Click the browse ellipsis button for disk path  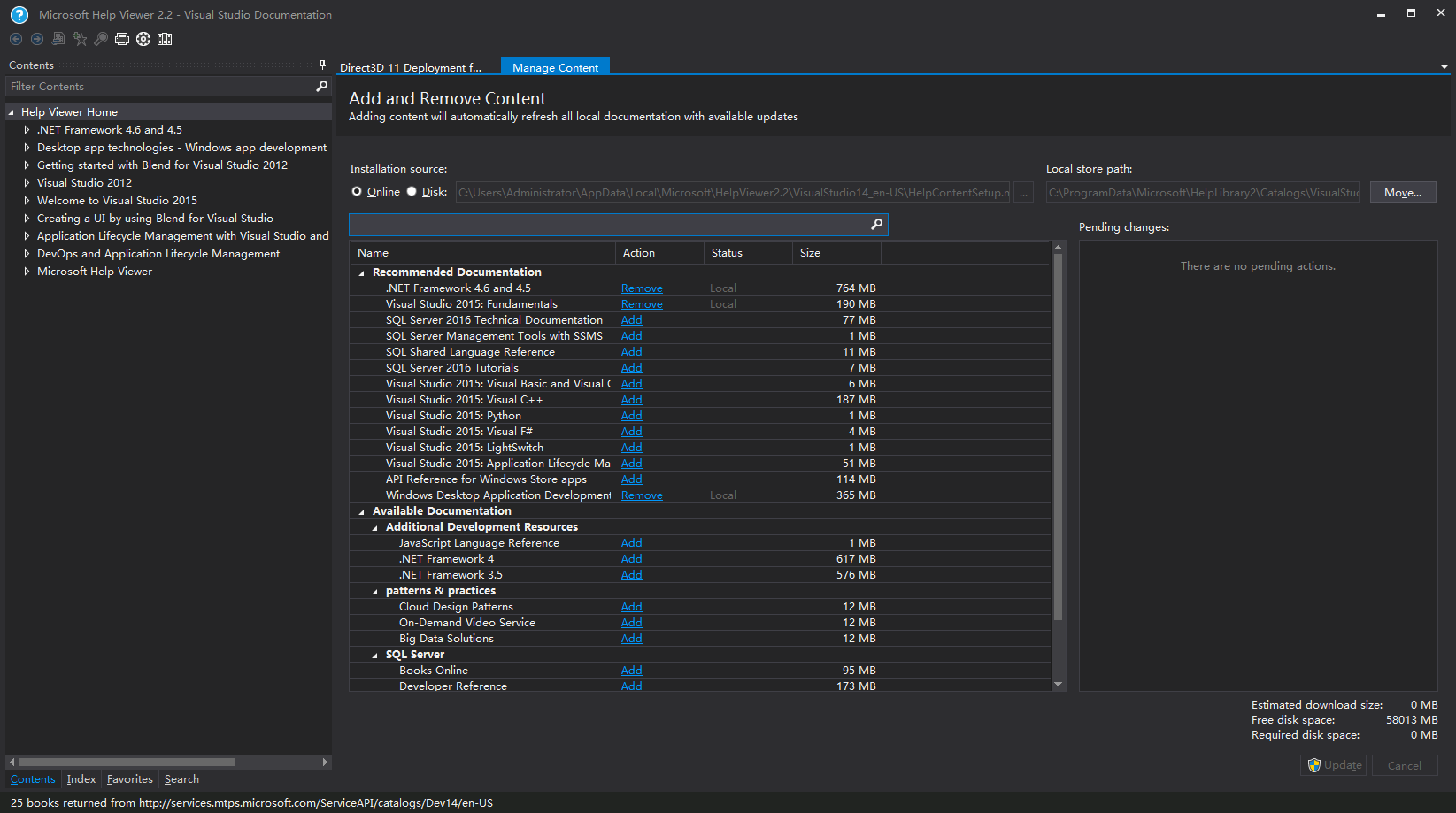[1024, 192]
